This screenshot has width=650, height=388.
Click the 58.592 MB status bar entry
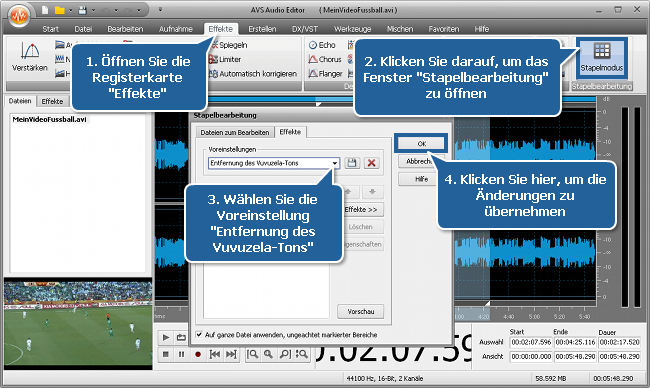pos(551,378)
